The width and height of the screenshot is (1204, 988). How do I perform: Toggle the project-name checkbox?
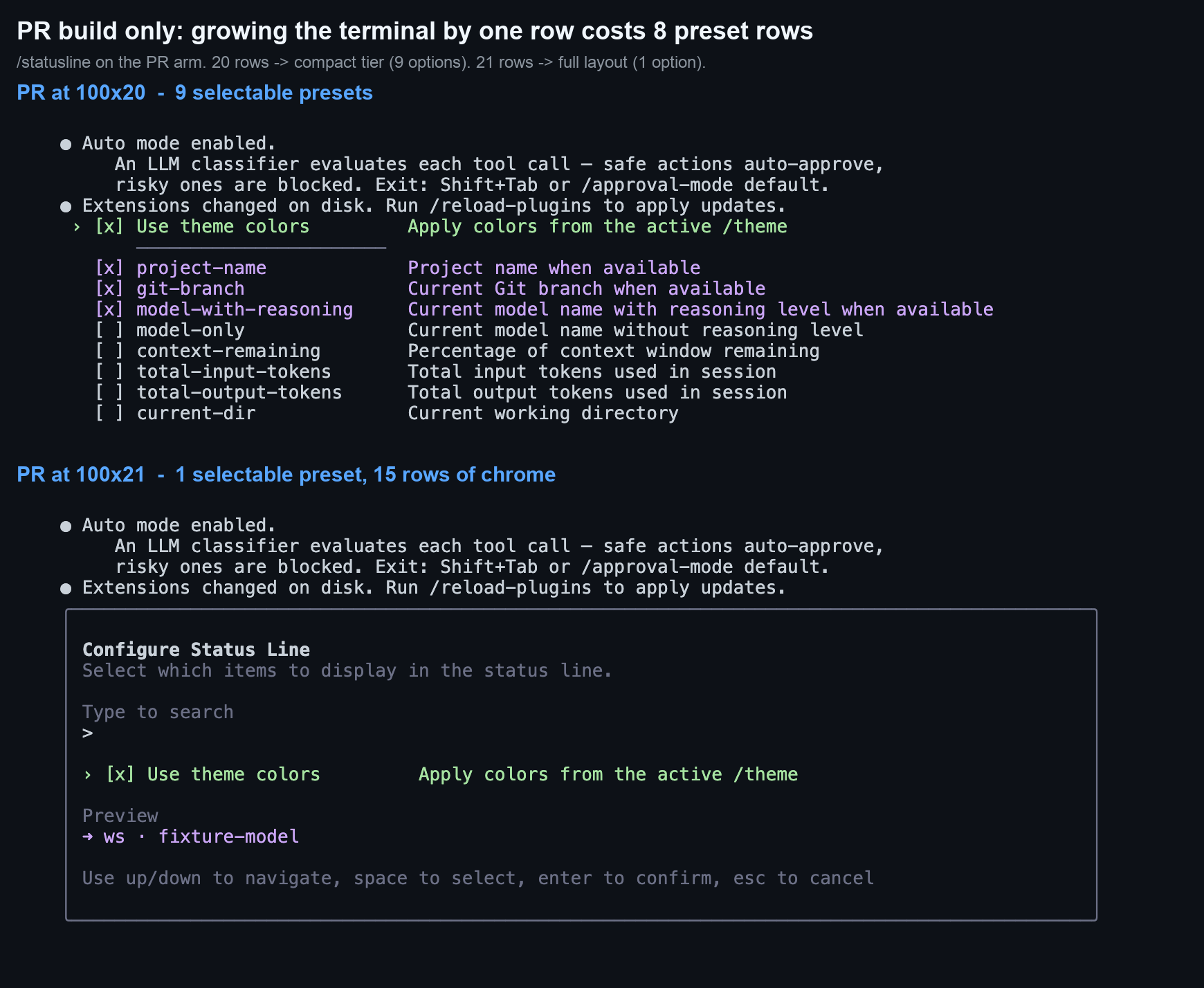(109, 268)
